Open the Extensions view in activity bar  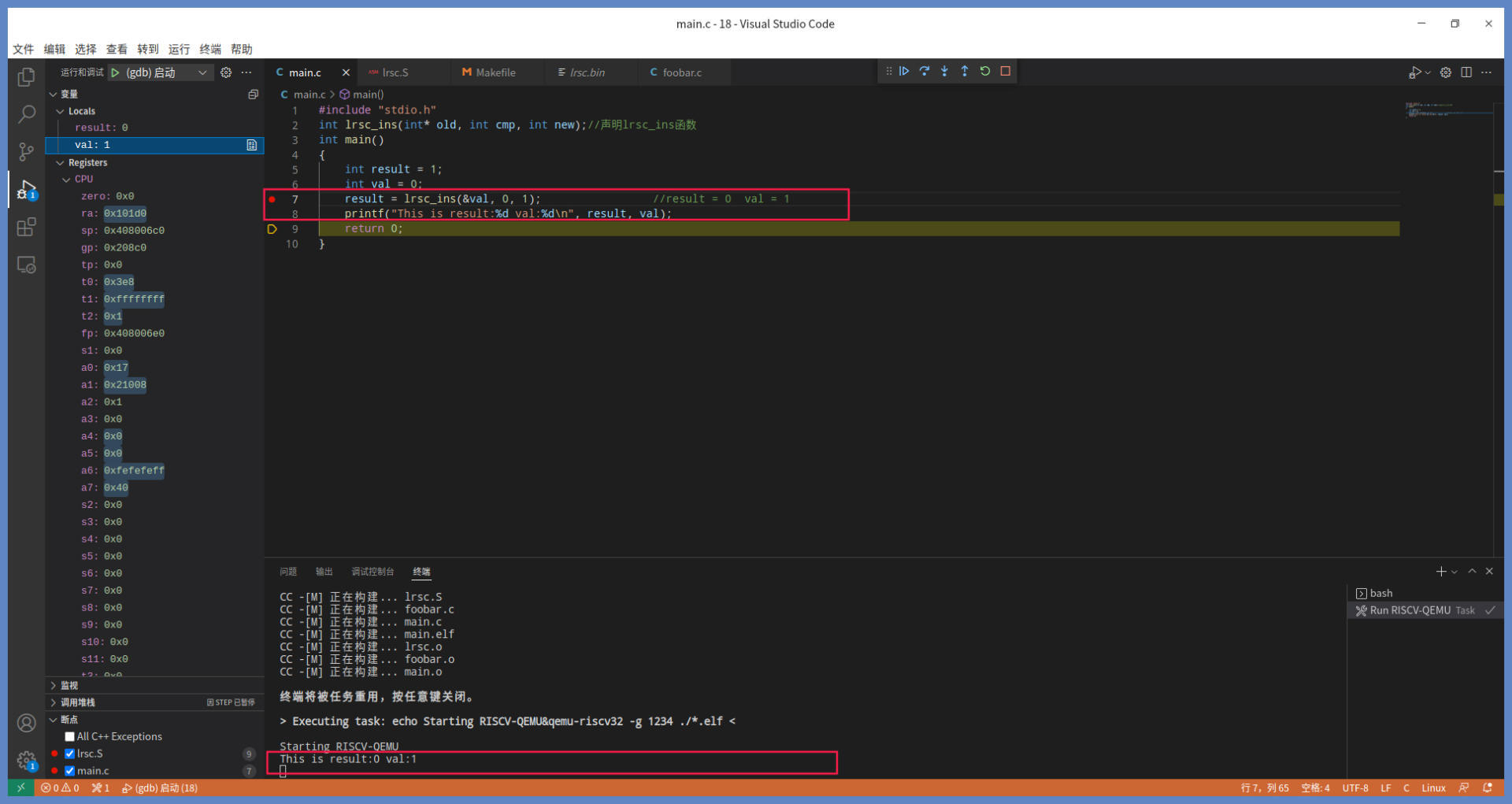(x=26, y=228)
